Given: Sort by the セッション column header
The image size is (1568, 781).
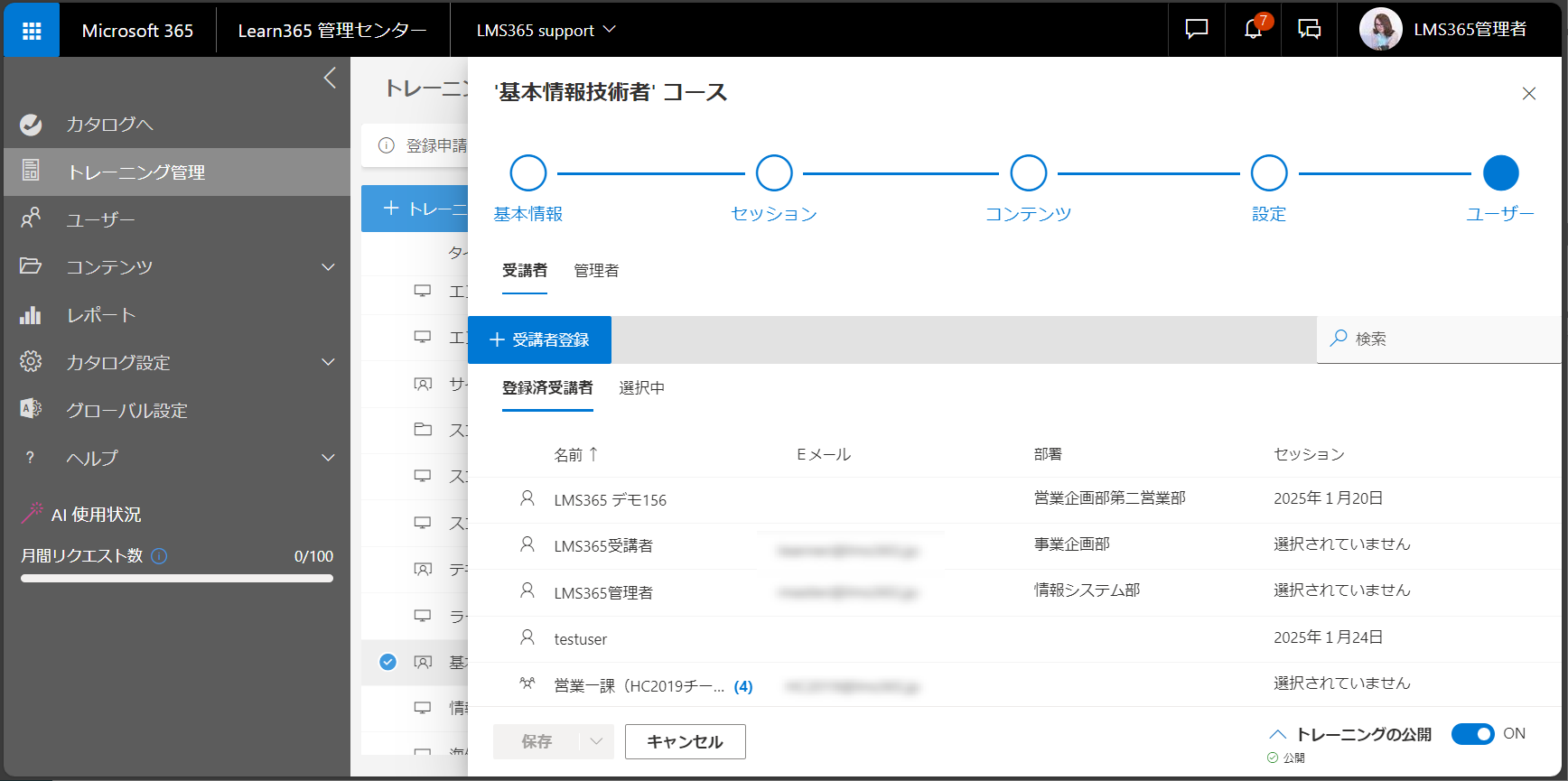Looking at the screenshot, I should [x=1309, y=454].
